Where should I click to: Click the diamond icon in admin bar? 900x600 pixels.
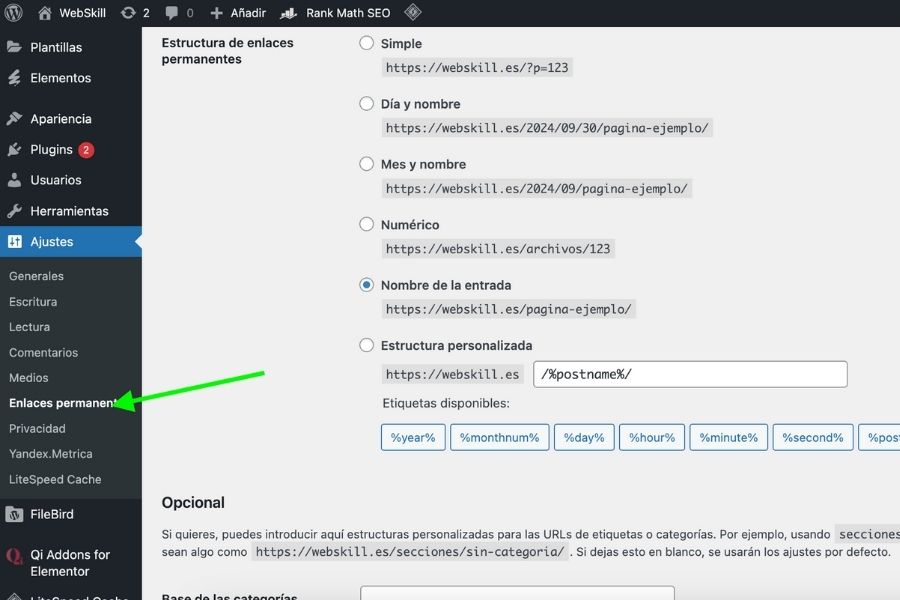tap(413, 12)
